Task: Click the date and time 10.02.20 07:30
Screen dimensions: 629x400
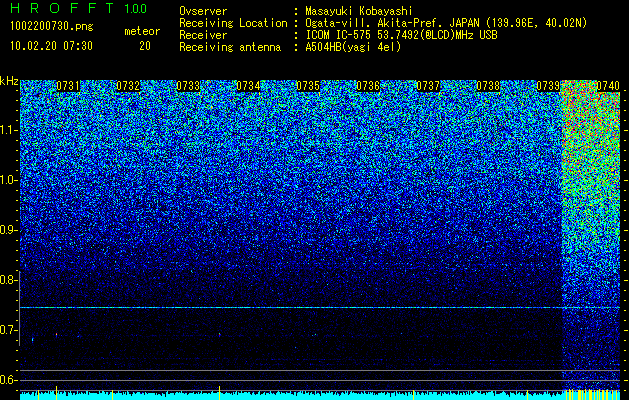Action: pyautogui.click(x=51, y=46)
